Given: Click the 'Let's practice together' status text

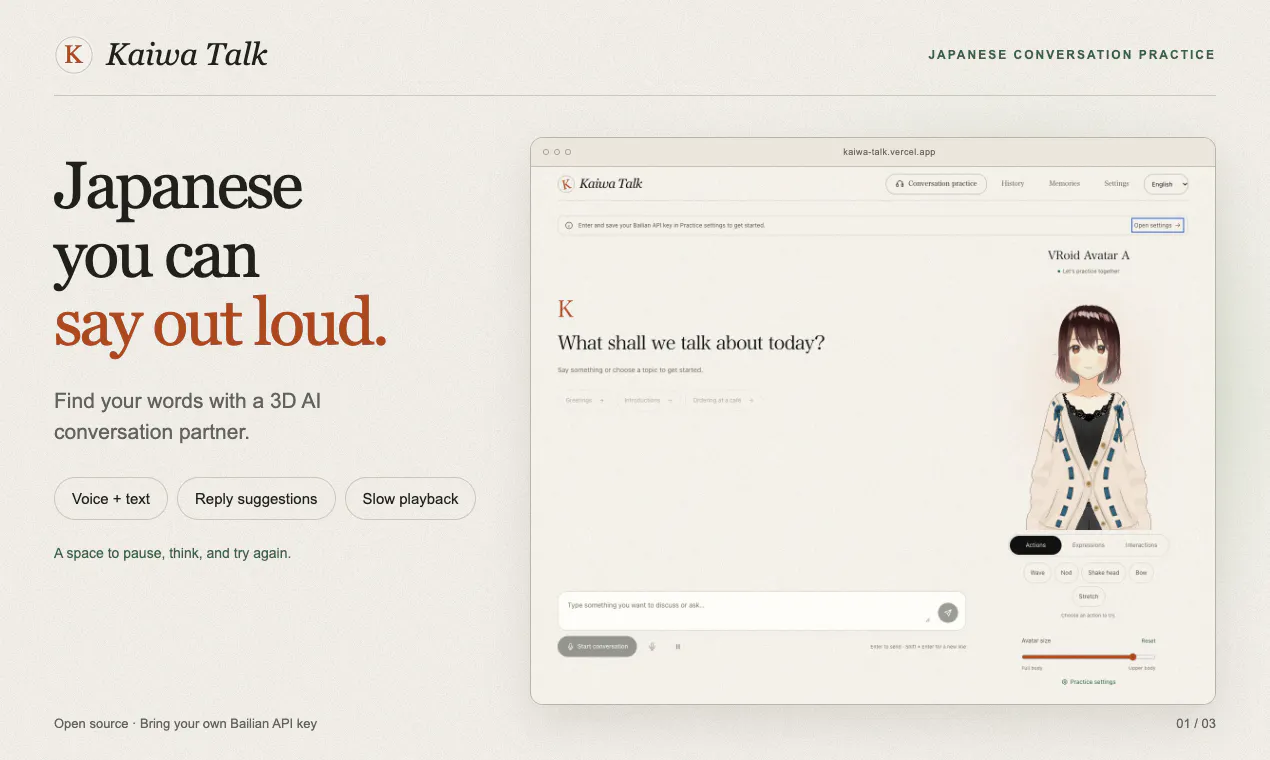Looking at the screenshot, I should [x=1090, y=271].
